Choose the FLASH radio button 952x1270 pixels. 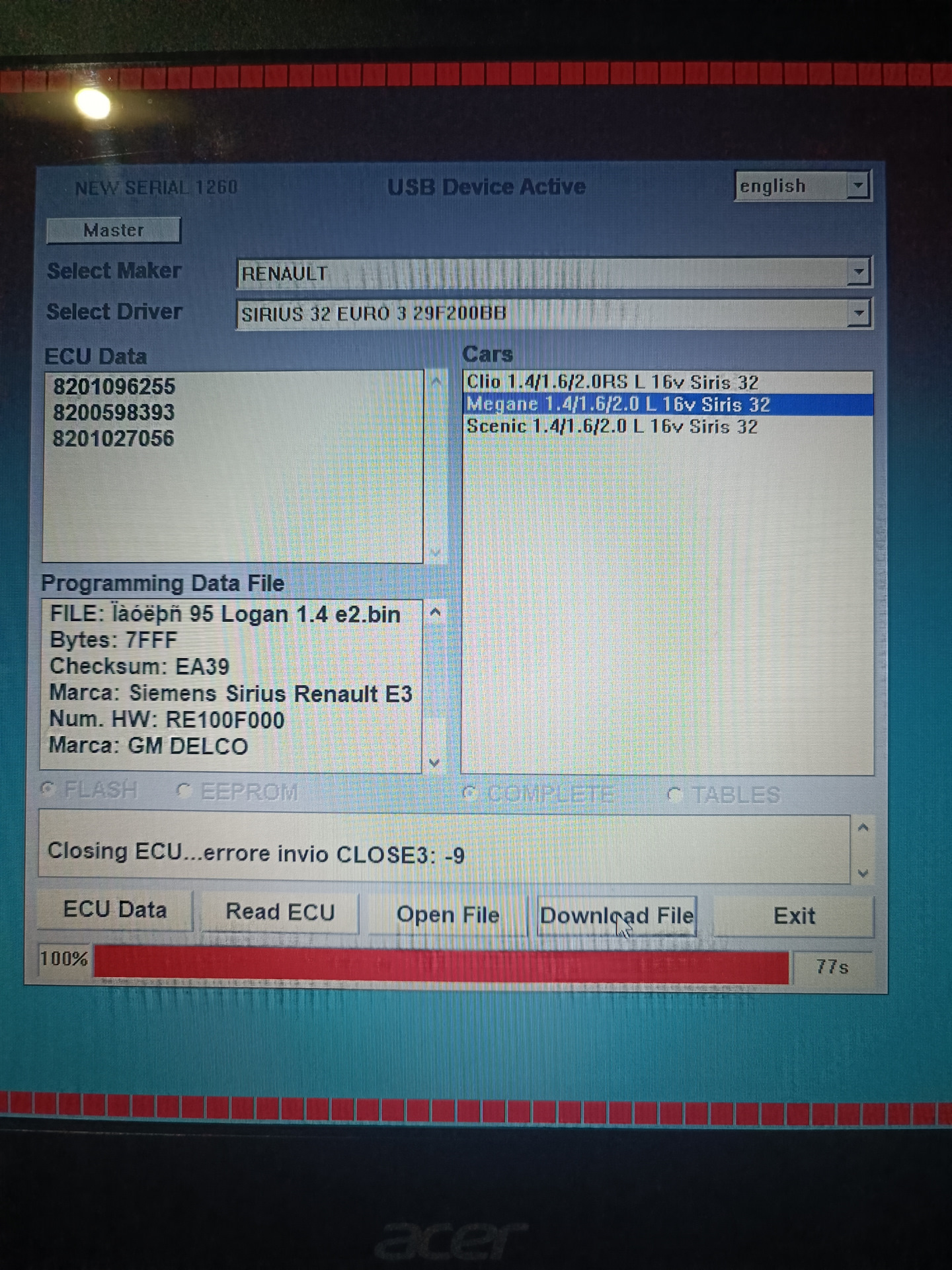(48, 788)
